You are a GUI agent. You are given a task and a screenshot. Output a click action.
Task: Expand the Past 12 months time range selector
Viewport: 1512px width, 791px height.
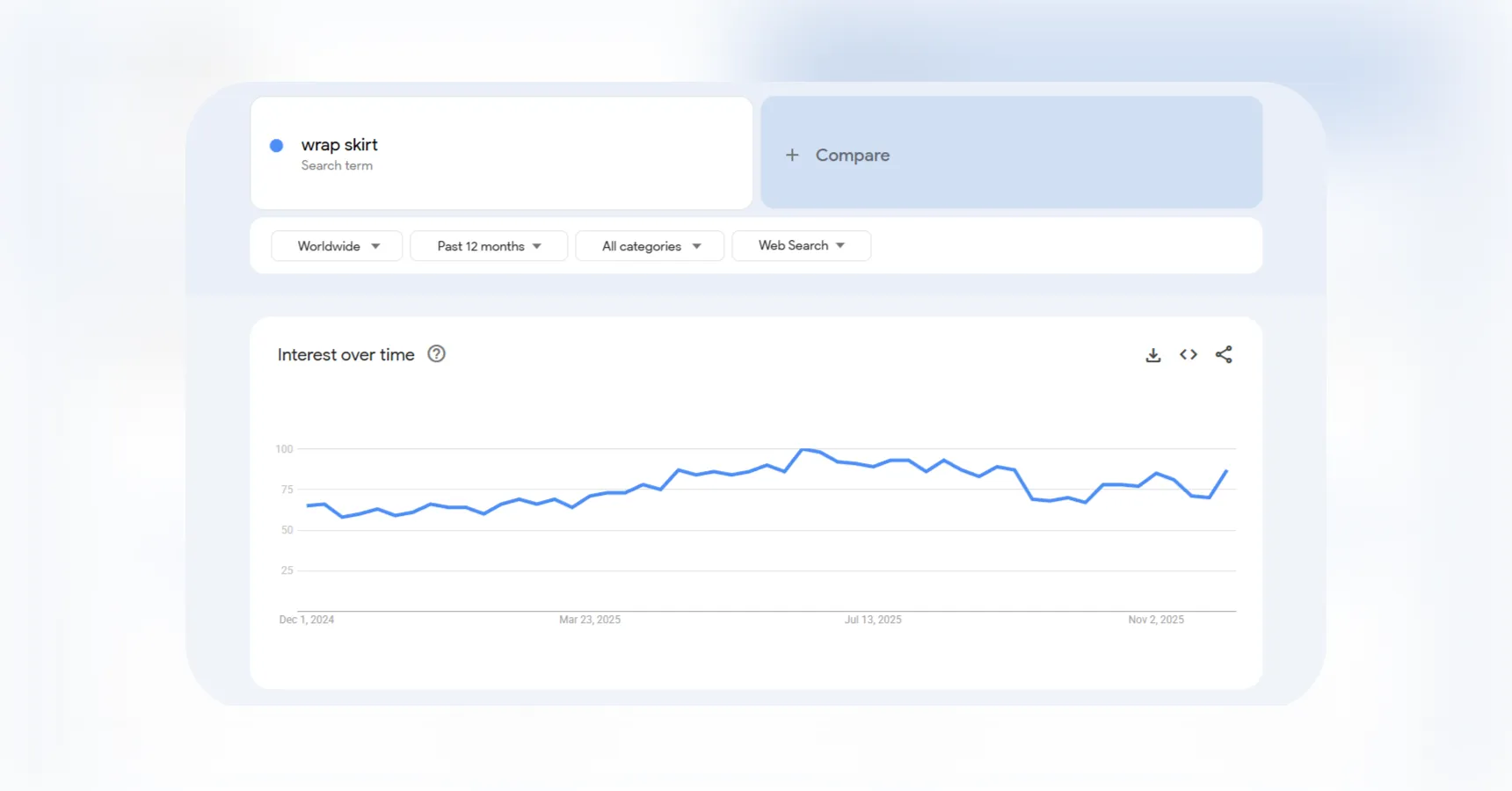click(488, 245)
